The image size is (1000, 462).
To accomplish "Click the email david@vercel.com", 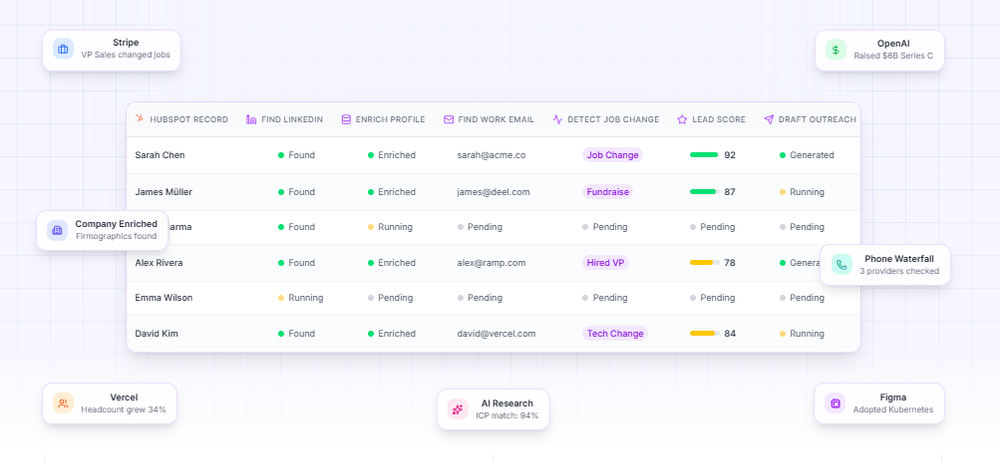I will (496, 334).
